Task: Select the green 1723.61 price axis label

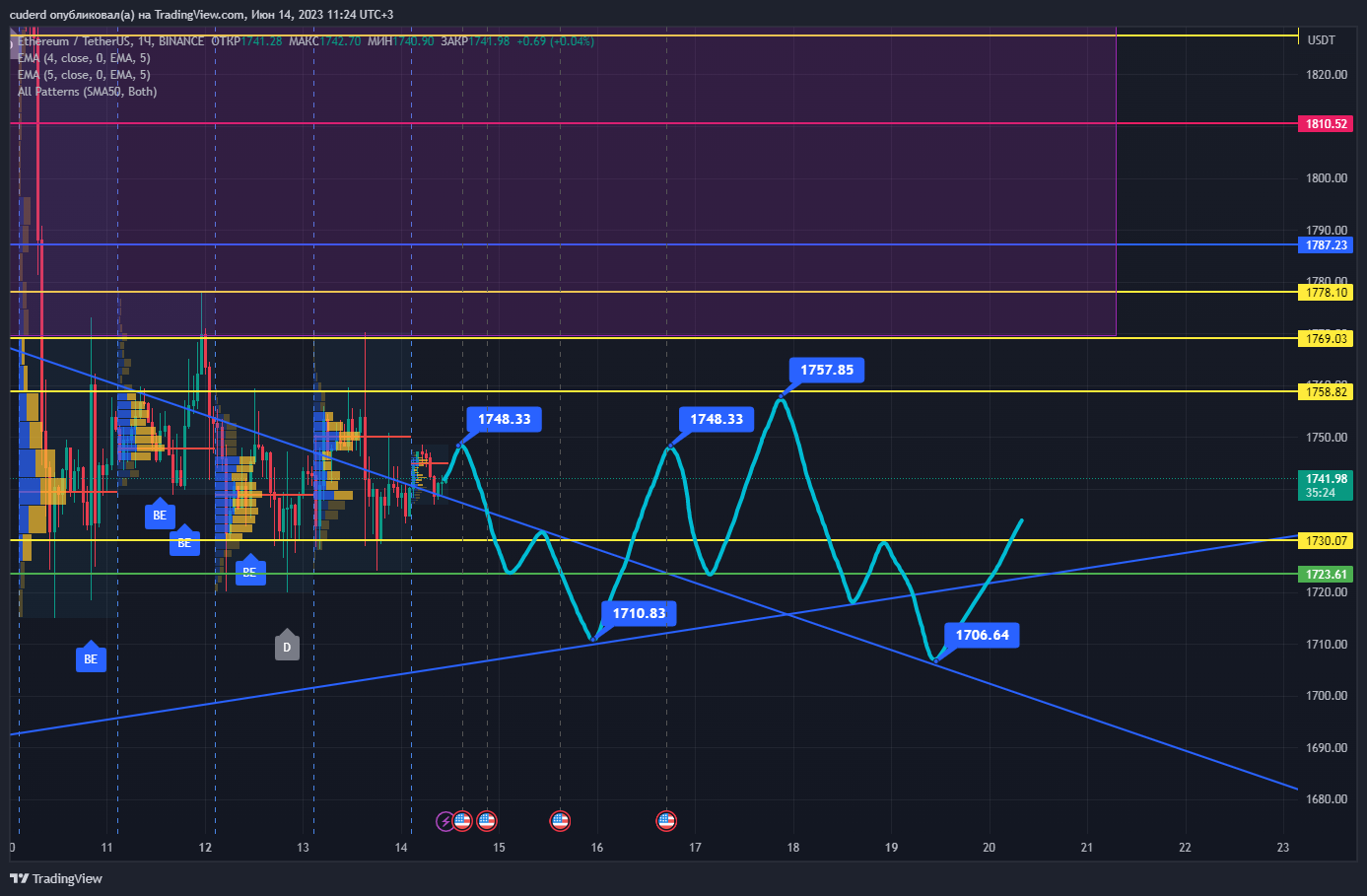Action: click(x=1326, y=575)
